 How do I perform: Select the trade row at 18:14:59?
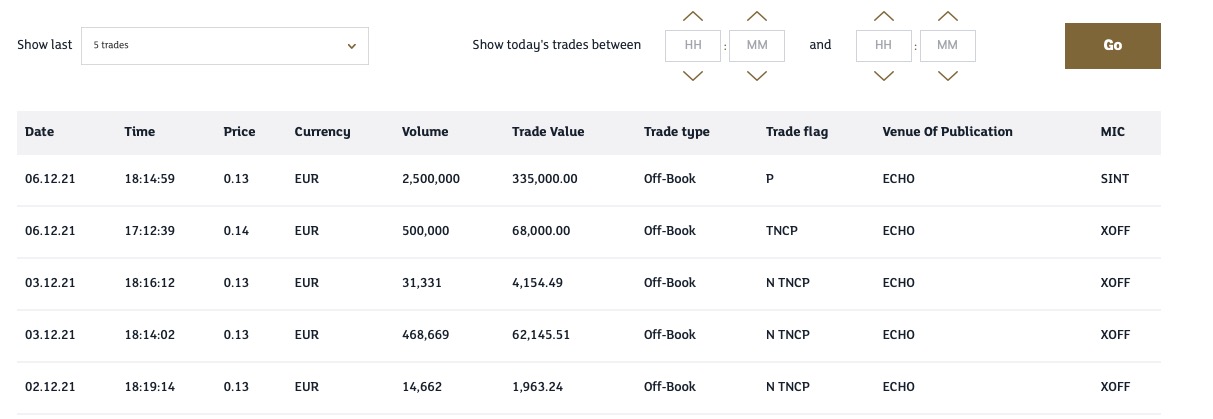(588, 179)
